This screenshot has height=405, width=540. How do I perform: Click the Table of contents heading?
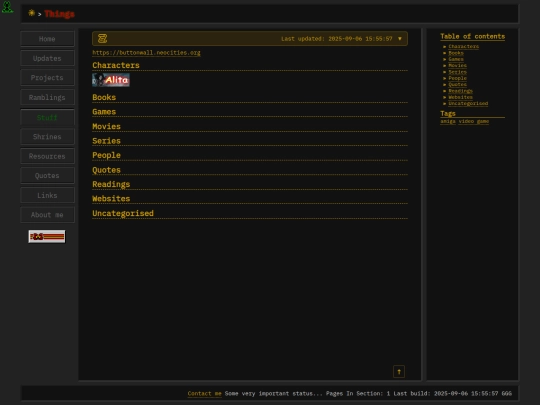pyautogui.click(x=472, y=37)
